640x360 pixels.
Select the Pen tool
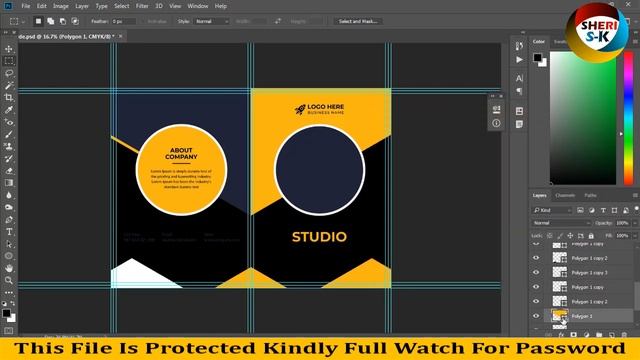click(x=9, y=220)
